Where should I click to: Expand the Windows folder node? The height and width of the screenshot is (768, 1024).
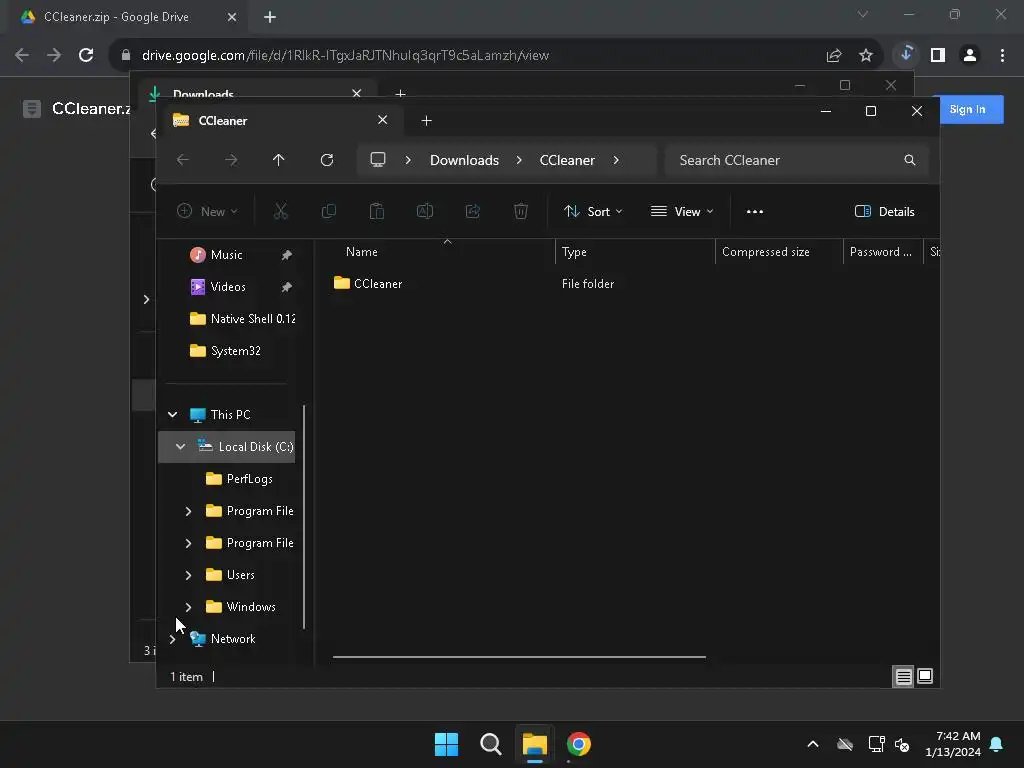click(188, 607)
